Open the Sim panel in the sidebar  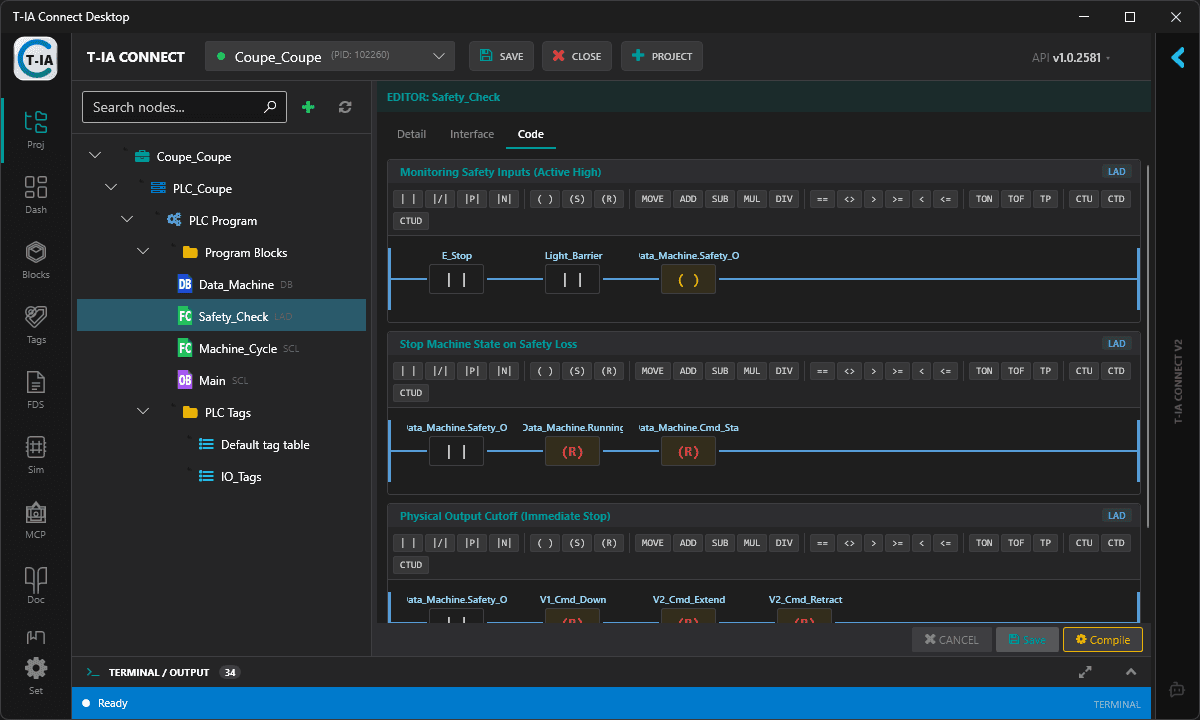35,452
